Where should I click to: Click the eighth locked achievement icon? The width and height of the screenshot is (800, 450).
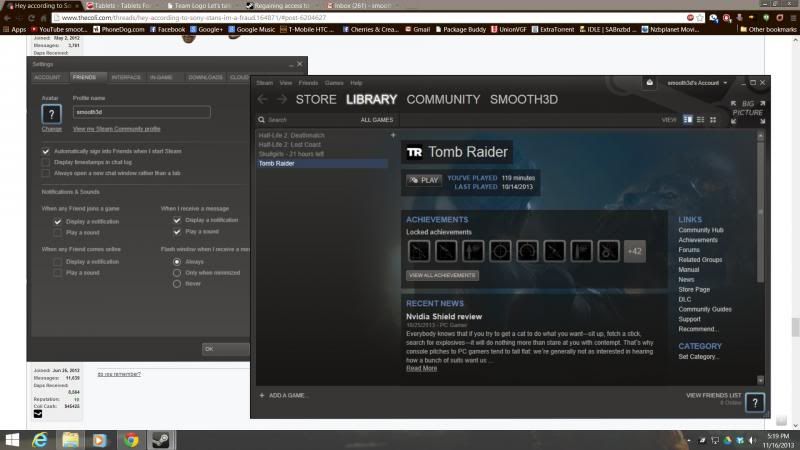coord(608,251)
